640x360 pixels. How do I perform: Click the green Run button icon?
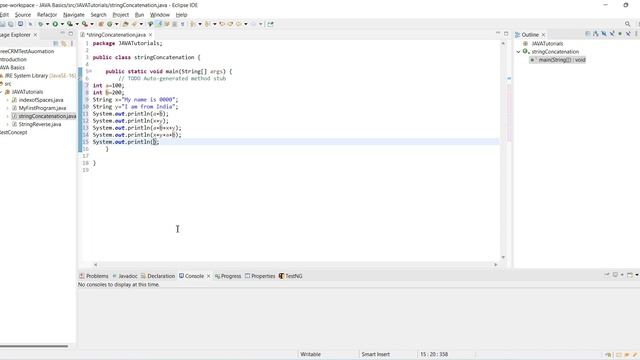coord(55,24)
